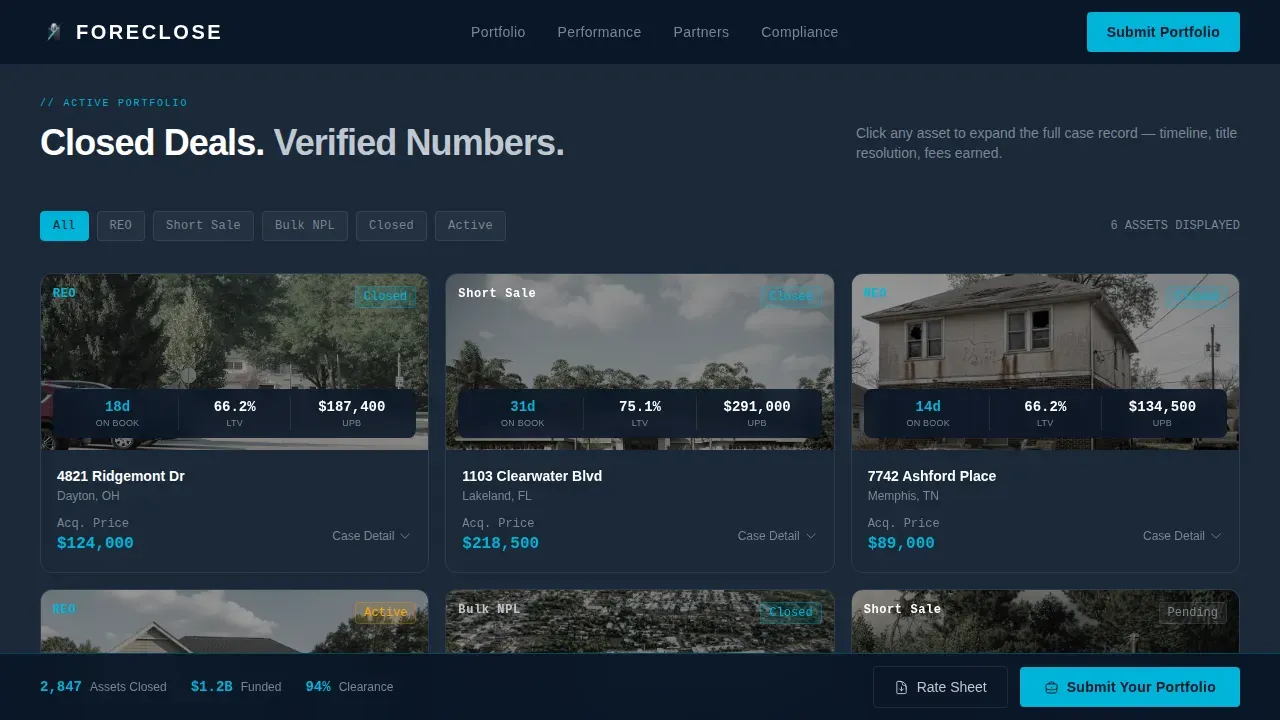Open the Compliance nav item
This screenshot has width=1280, height=720.
point(799,32)
